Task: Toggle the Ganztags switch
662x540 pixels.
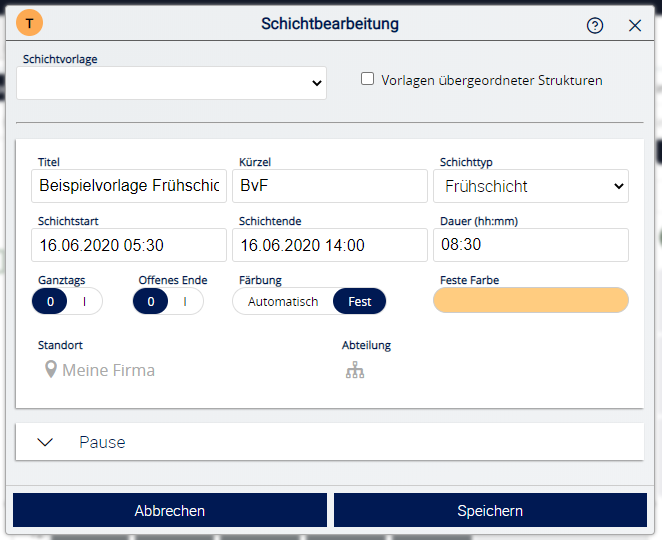Action: point(68,301)
